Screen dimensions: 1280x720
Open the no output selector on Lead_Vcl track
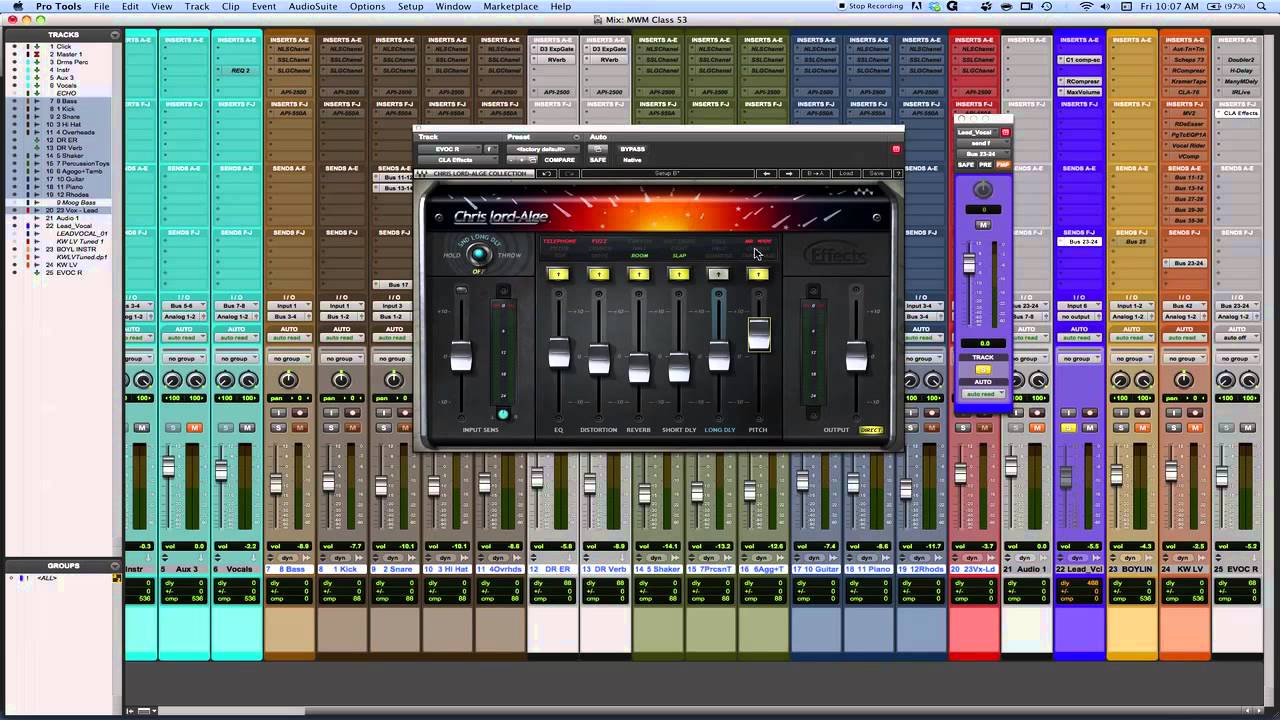(1079, 316)
